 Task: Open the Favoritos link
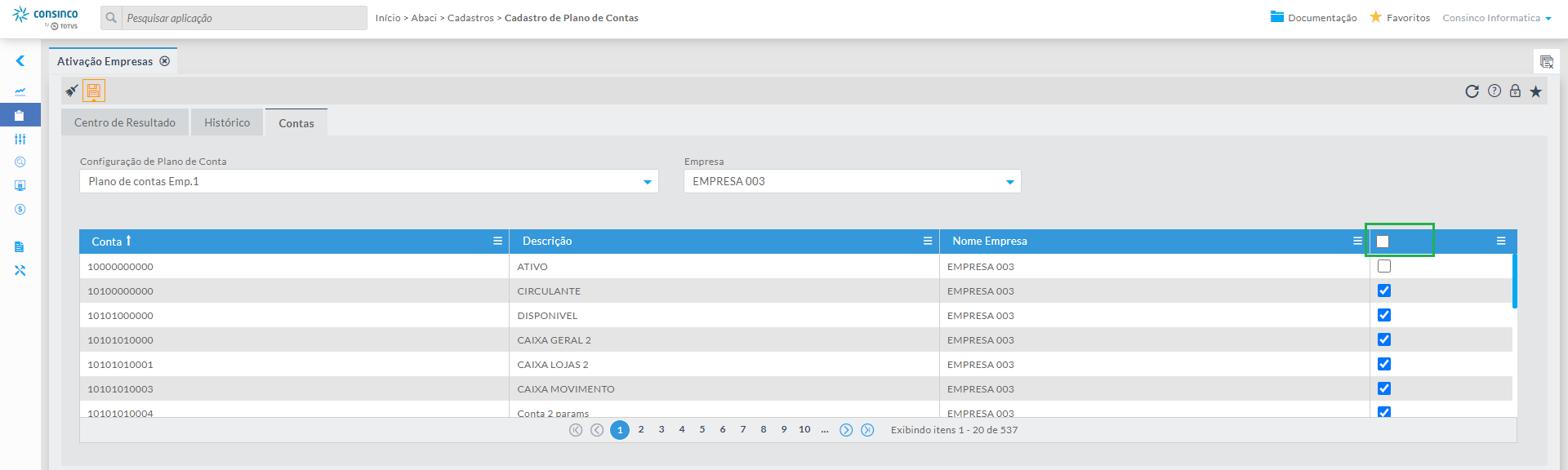tap(1400, 18)
